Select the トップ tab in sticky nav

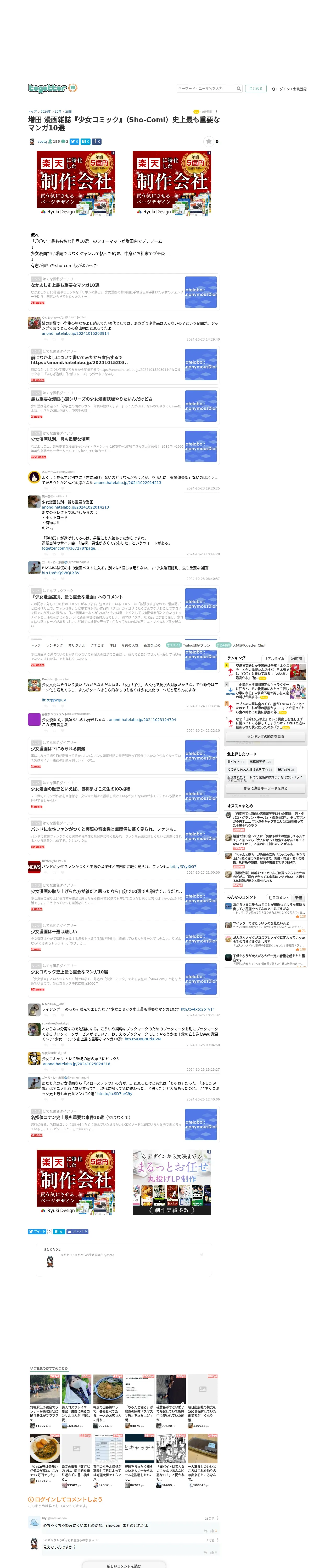point(36,645)
